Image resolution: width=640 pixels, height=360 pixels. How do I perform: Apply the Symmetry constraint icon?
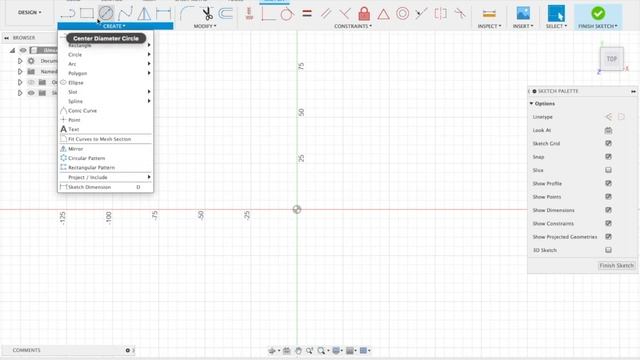click(440, 13)
